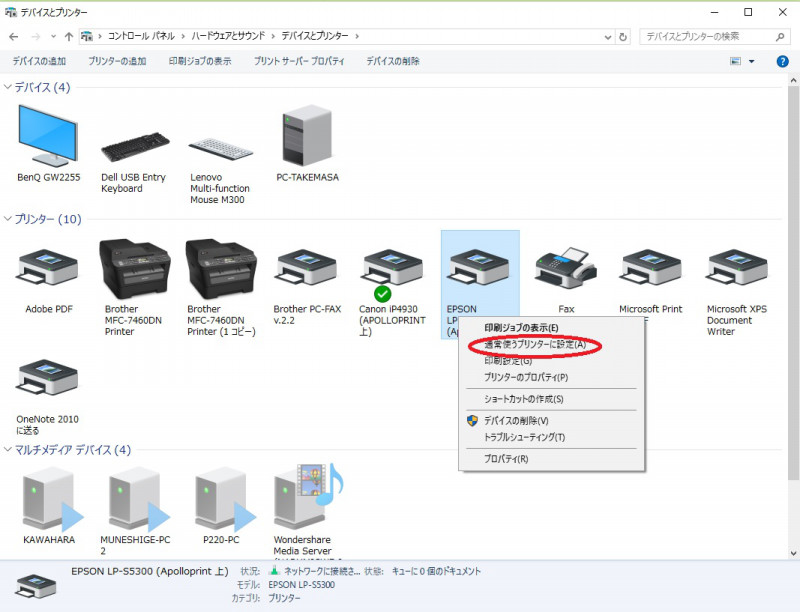The height and width of the screenshot is (612, 800).
Task: Click the EPSON printer thumbnail in details pane
Action: pos(35,585)
